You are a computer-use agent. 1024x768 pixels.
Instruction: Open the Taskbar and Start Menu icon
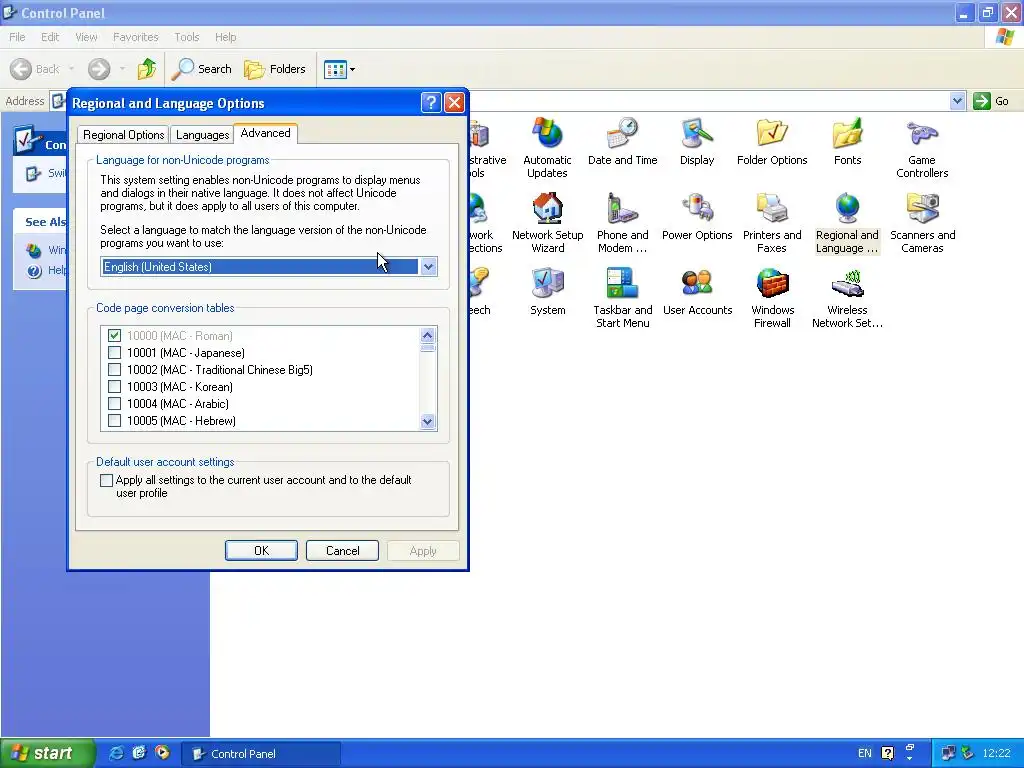click(622, 297)
